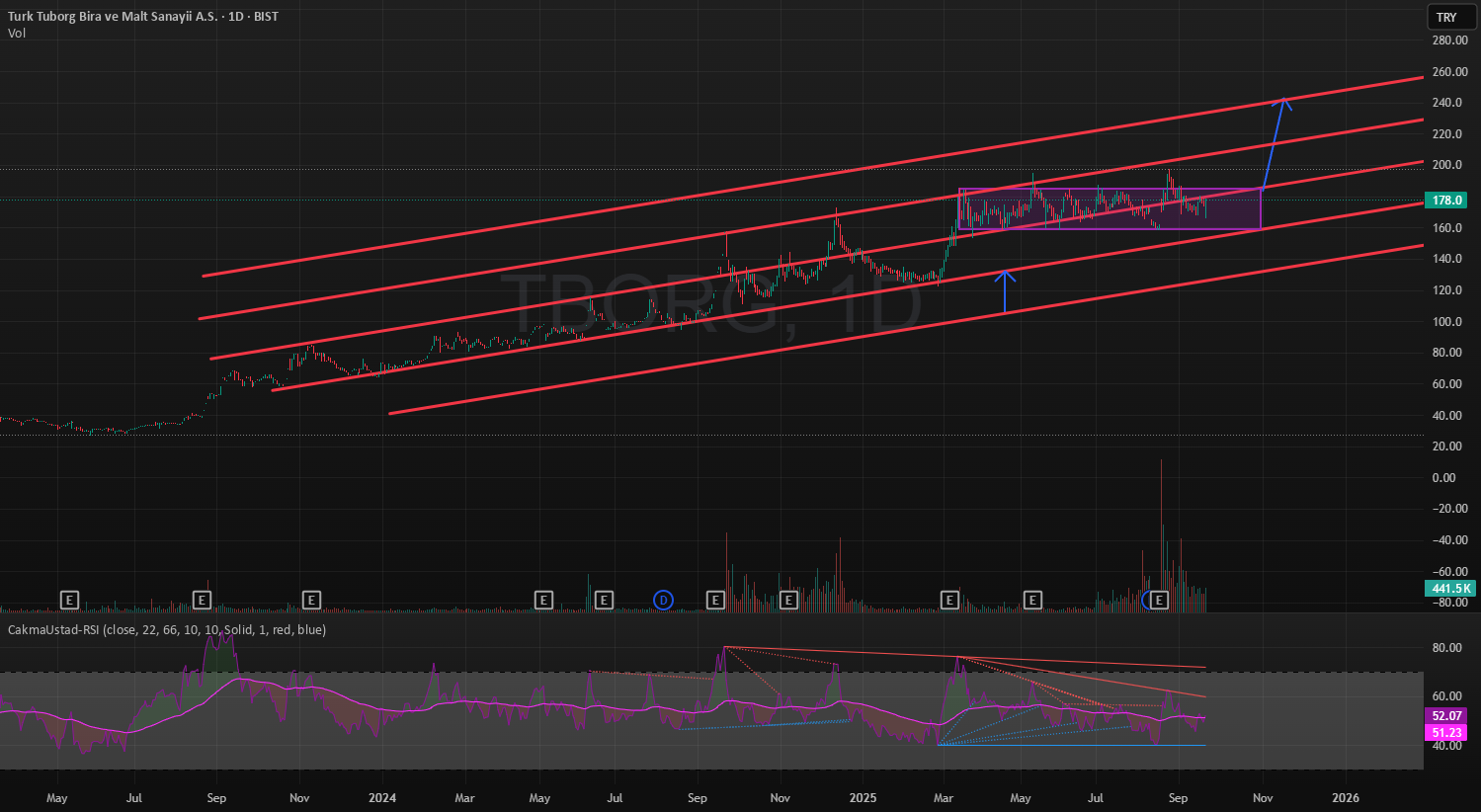1481x812 pixels.
Task: Select the CakmaUstad-RSI indicator legend
Action: 167,629
